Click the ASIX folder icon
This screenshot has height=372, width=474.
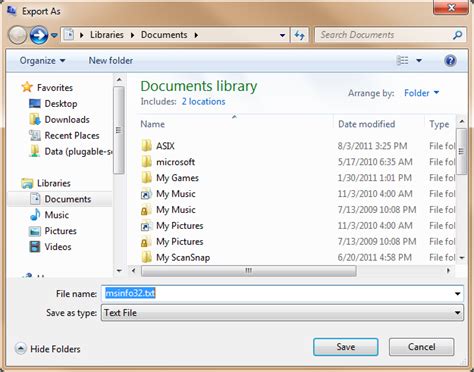point(146,146)
